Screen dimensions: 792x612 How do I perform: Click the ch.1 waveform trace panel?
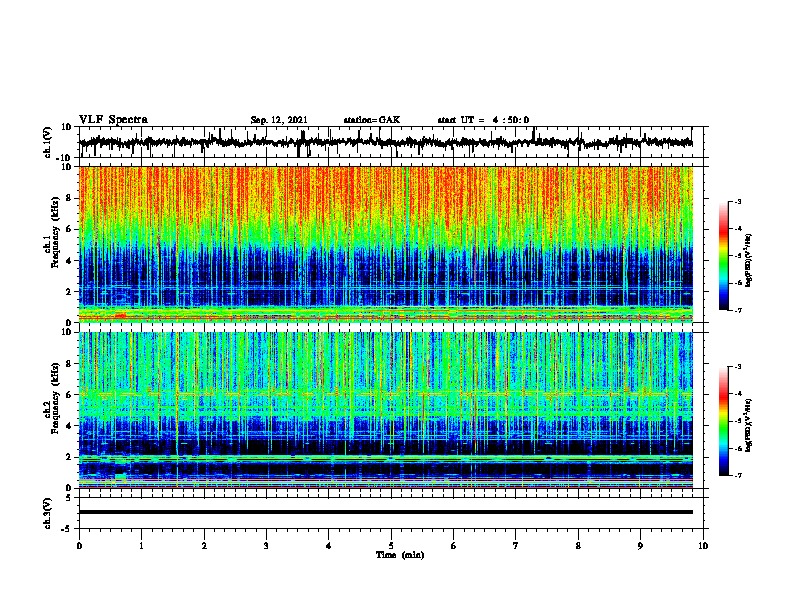(x=393, y=142)
